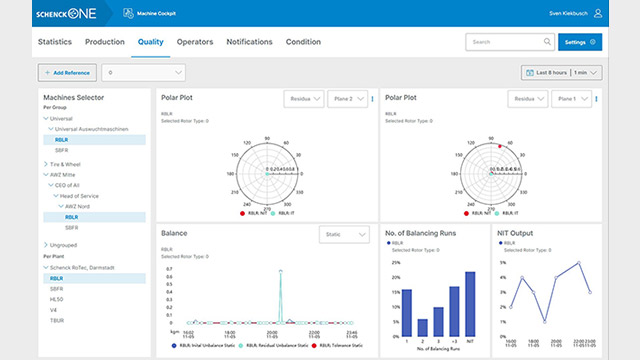Viewport: 640px width, 360px height.
Task: Open the Machine Cockpit icon
Action: (x=128, y=13)
